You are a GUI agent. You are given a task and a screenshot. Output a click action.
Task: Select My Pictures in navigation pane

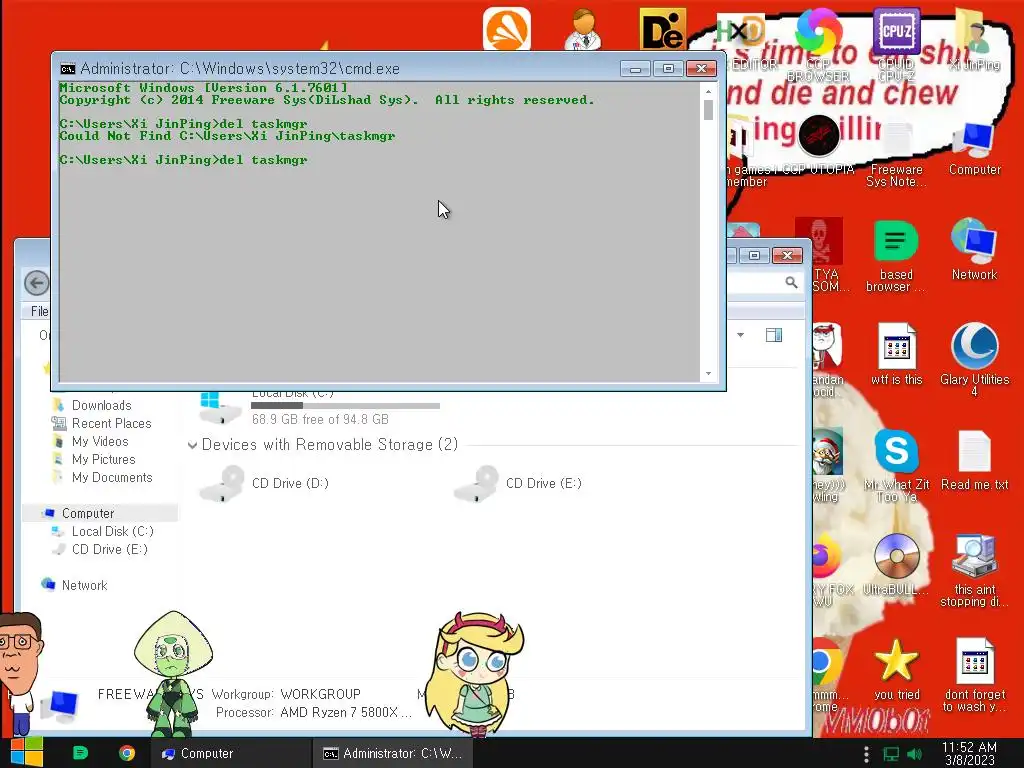103,459
